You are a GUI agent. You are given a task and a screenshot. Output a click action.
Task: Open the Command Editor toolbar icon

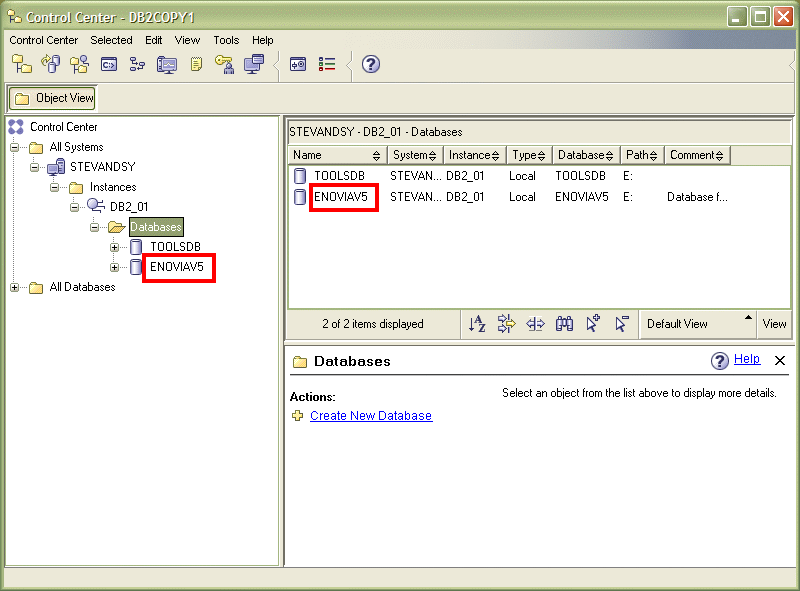[x=109, y=64]
